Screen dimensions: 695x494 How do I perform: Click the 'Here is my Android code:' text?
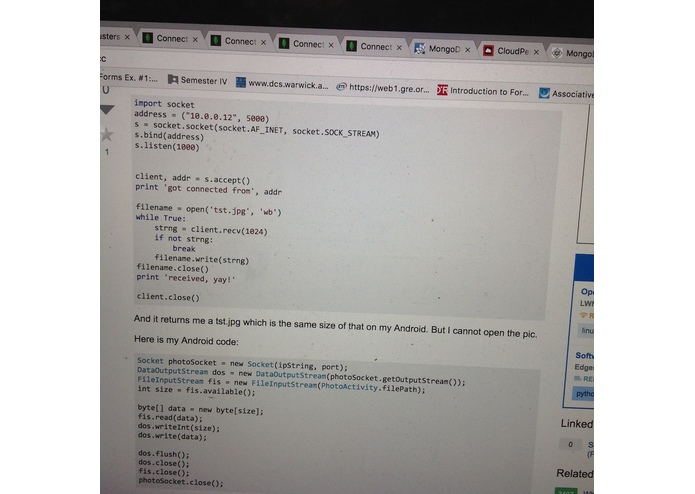pyautogui.click(x=186, y=341)
